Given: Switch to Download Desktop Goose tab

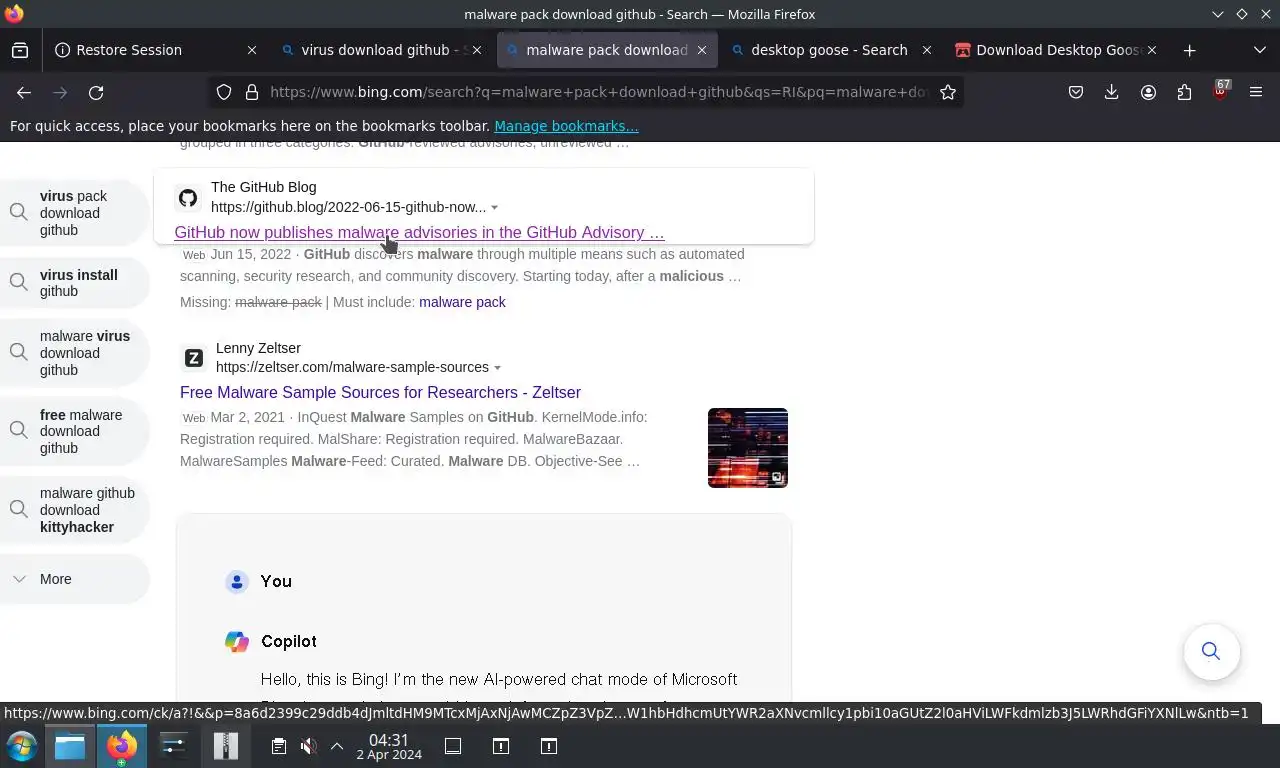Looking at the screenshot, I should click(1054, 50).
